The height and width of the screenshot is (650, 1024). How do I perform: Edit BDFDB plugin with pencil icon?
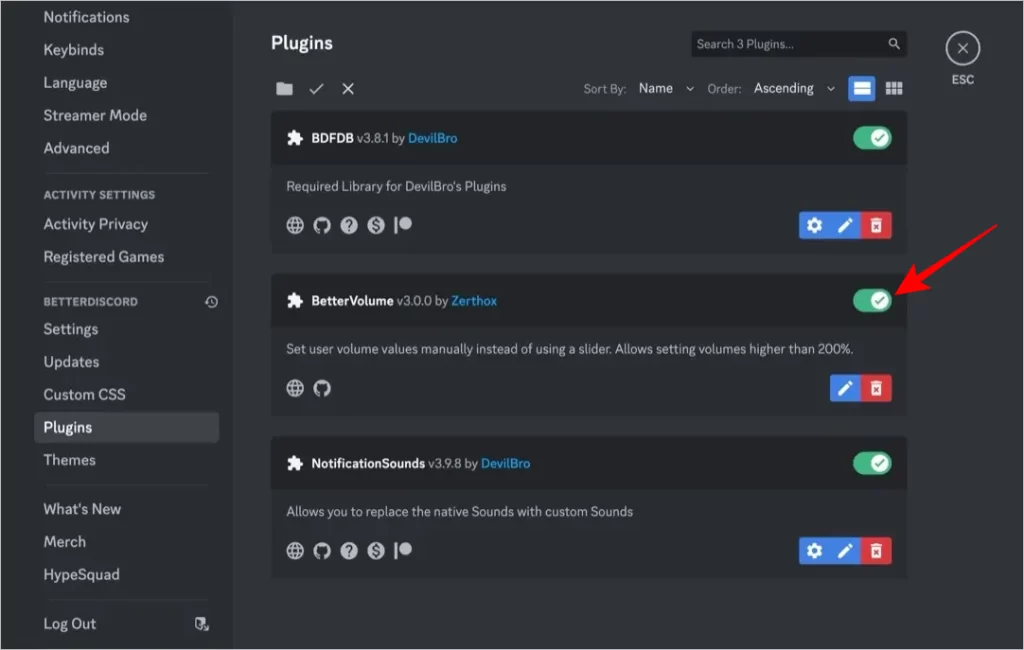coord(845,225)
